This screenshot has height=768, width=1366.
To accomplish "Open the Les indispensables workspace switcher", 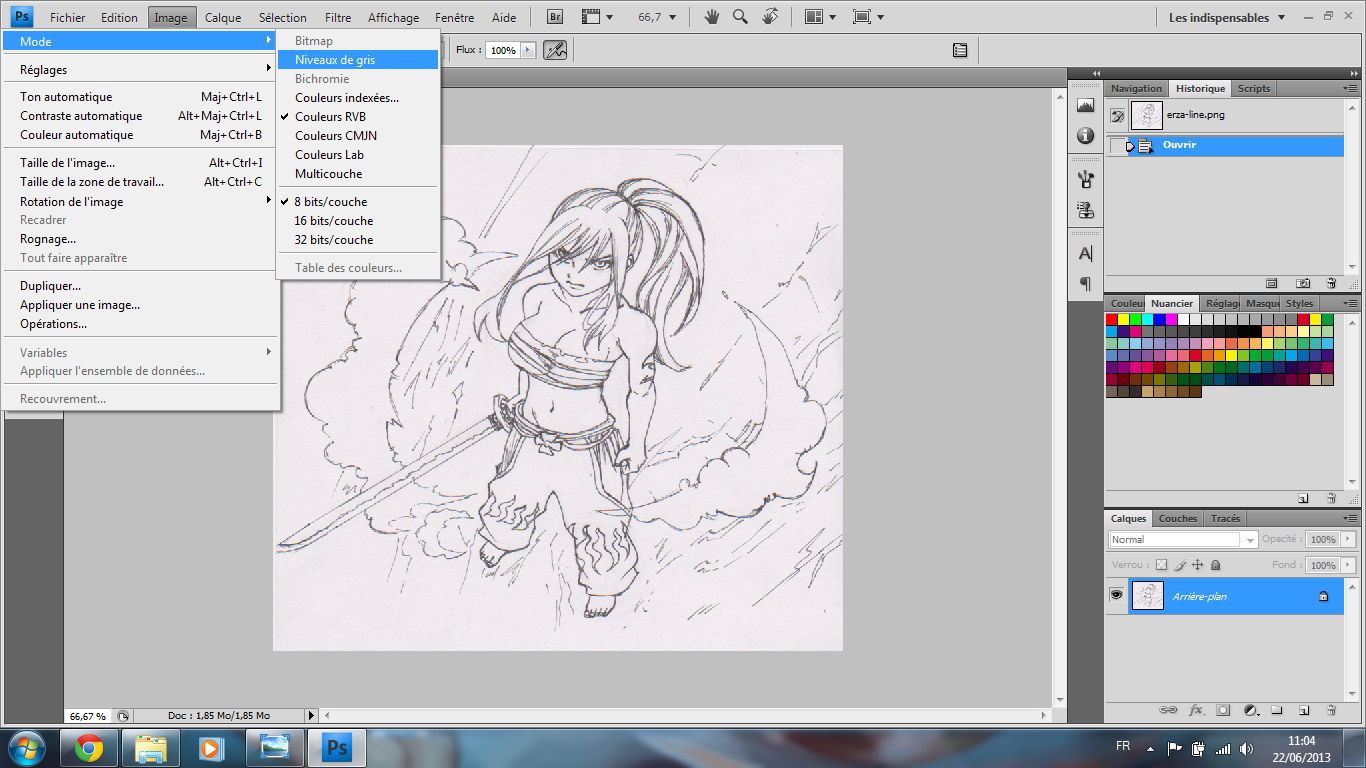I will 1225,17.
